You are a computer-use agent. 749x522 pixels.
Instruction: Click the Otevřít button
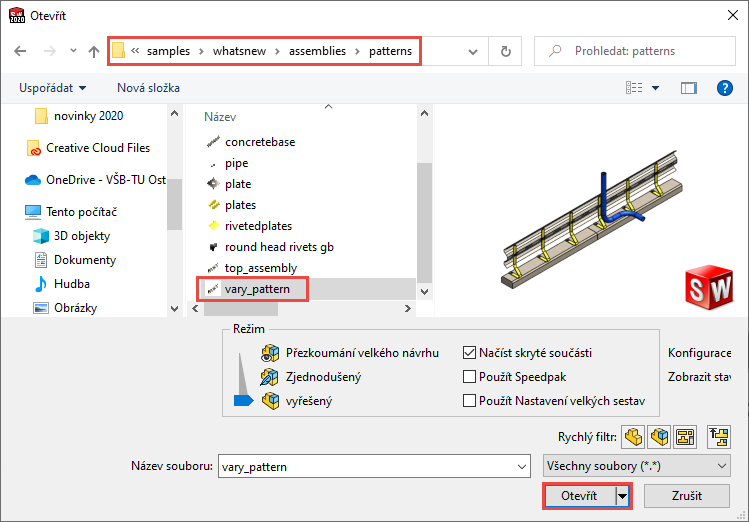(579, 496)
